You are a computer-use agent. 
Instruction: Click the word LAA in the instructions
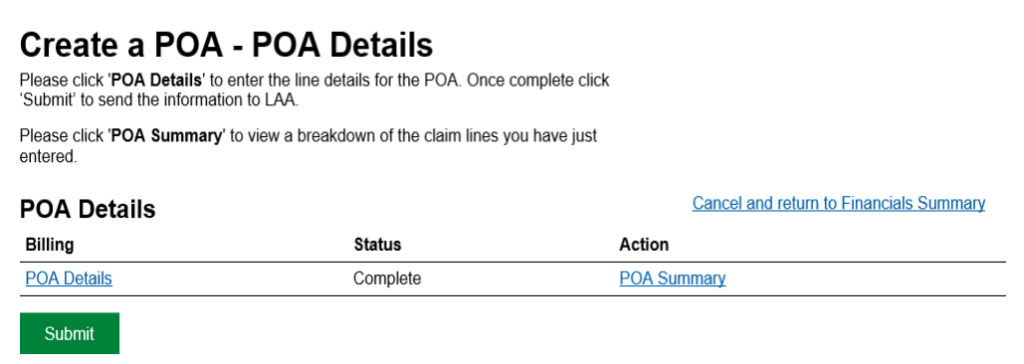click(x=282, y=102)
